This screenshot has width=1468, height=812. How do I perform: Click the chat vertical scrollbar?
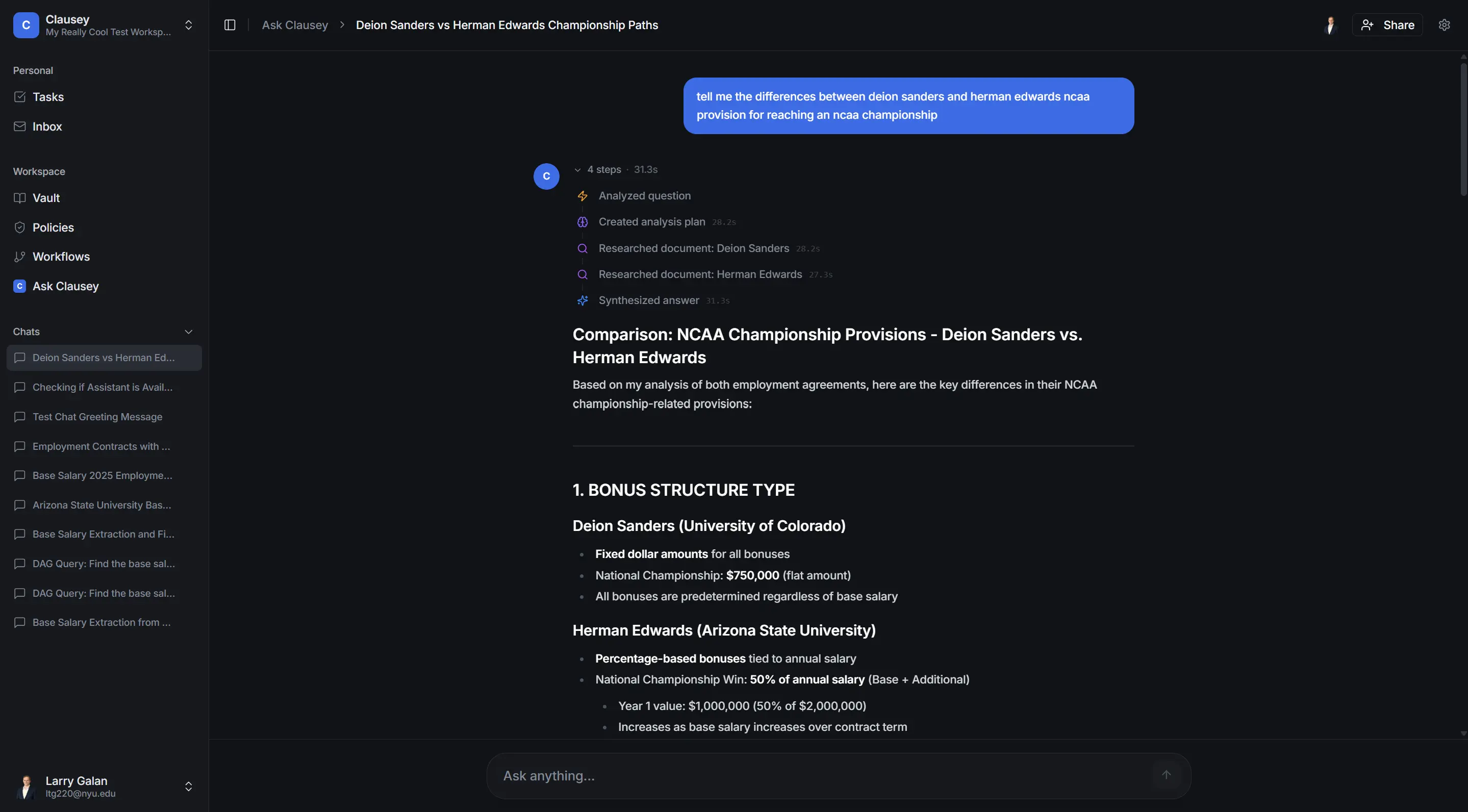point(1463,131)
